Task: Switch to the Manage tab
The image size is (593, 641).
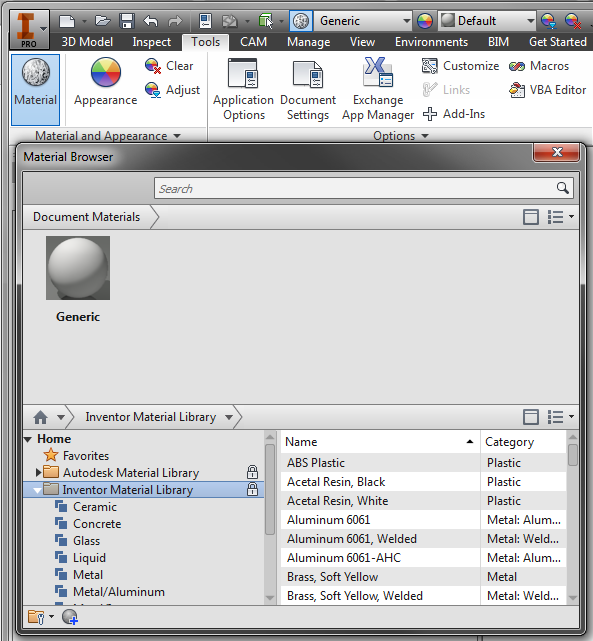Action: point(309,42)
